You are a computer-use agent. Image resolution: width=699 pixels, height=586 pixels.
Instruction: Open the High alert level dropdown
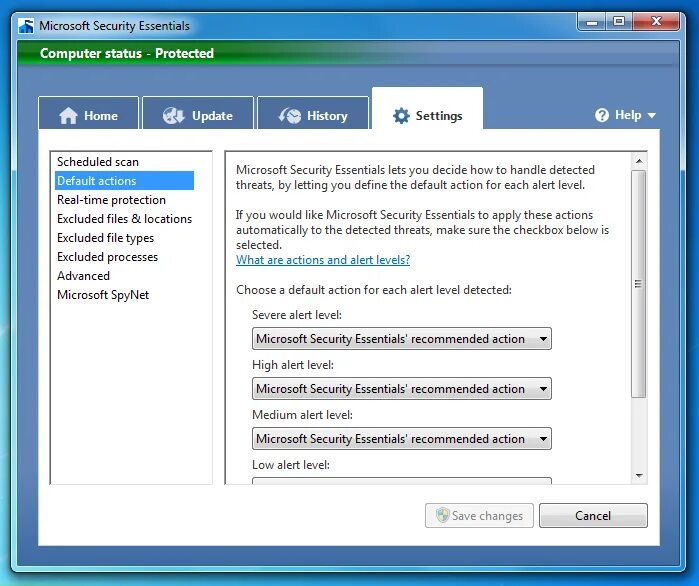pos(402,389)
